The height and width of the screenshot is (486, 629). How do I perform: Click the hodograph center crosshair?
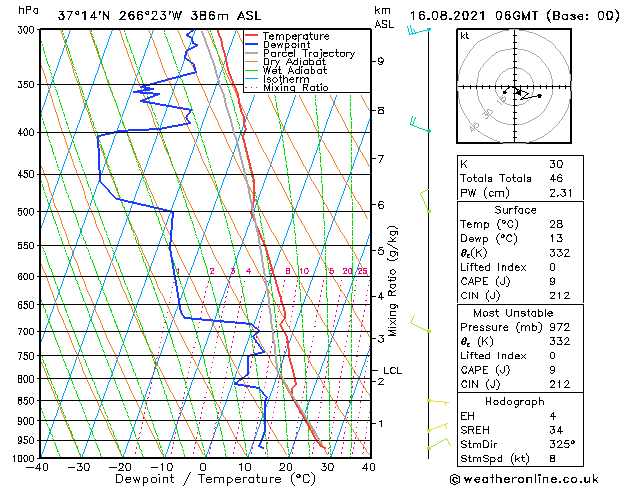[514, 87]
